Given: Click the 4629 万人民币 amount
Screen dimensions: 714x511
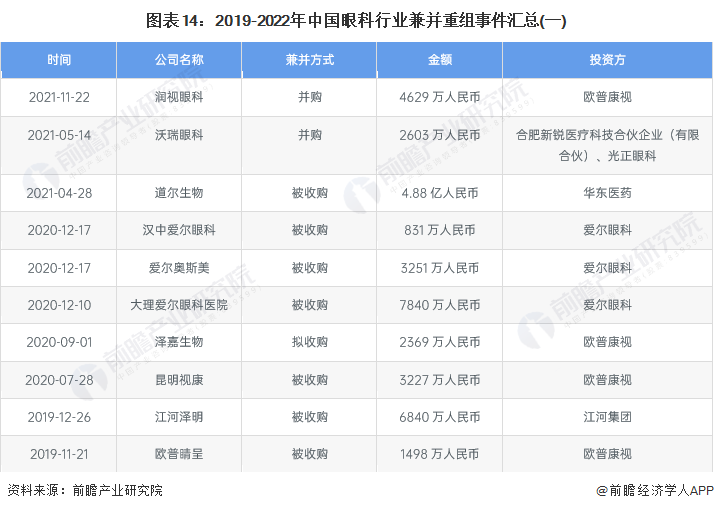Looking at the screenshot, I should pyautogui.click(x=439, y=97).
